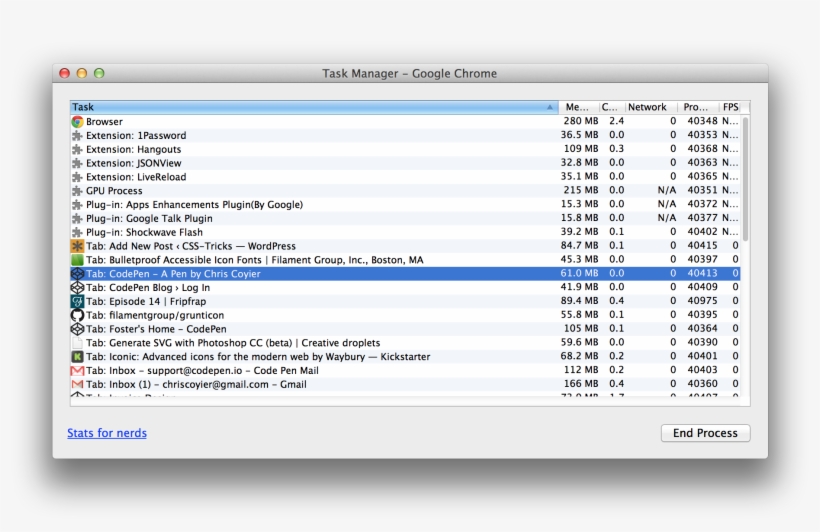Select the Iconic Kickstarter tab row
The height and width of the screenshot is (532, 820).
405,357
